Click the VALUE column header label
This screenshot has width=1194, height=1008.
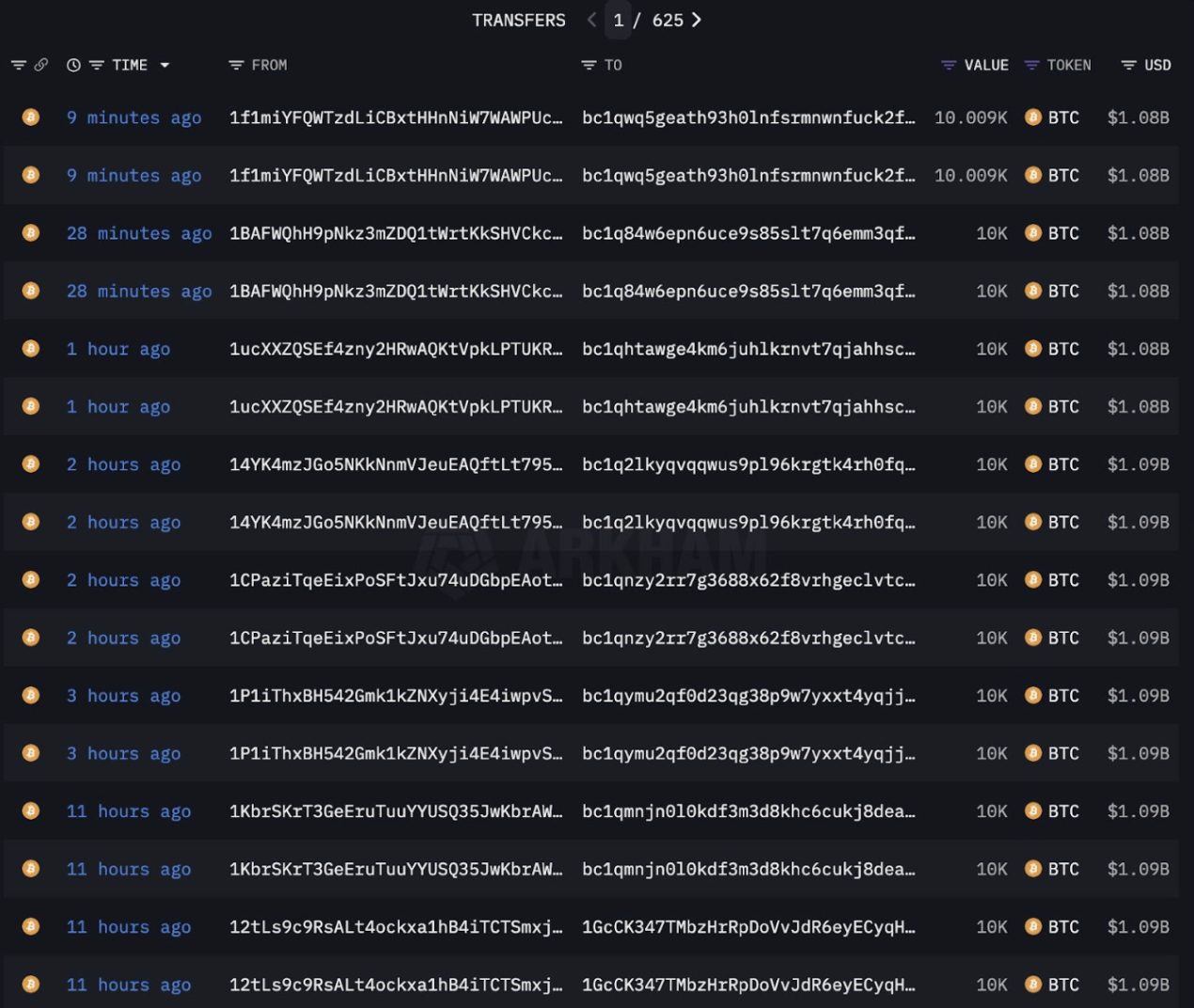986,65
